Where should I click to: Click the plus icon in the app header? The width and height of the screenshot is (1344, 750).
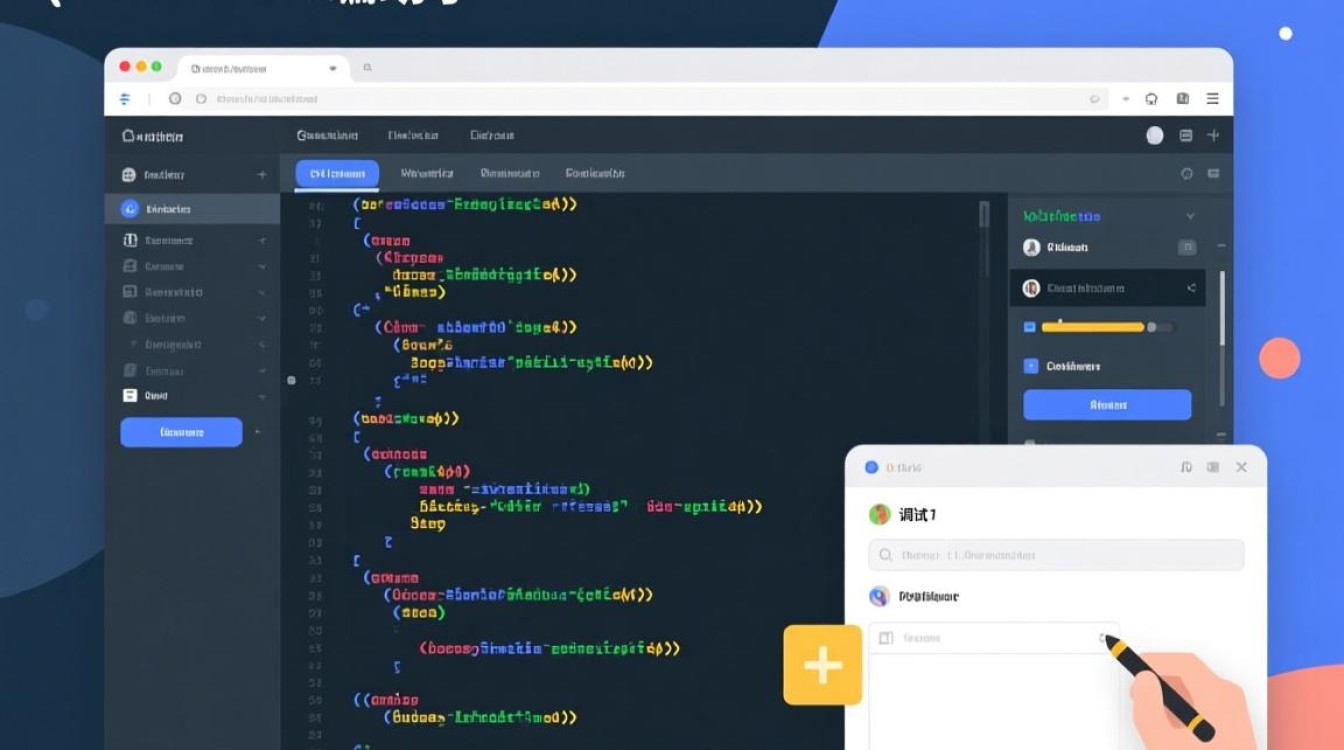1213,136
